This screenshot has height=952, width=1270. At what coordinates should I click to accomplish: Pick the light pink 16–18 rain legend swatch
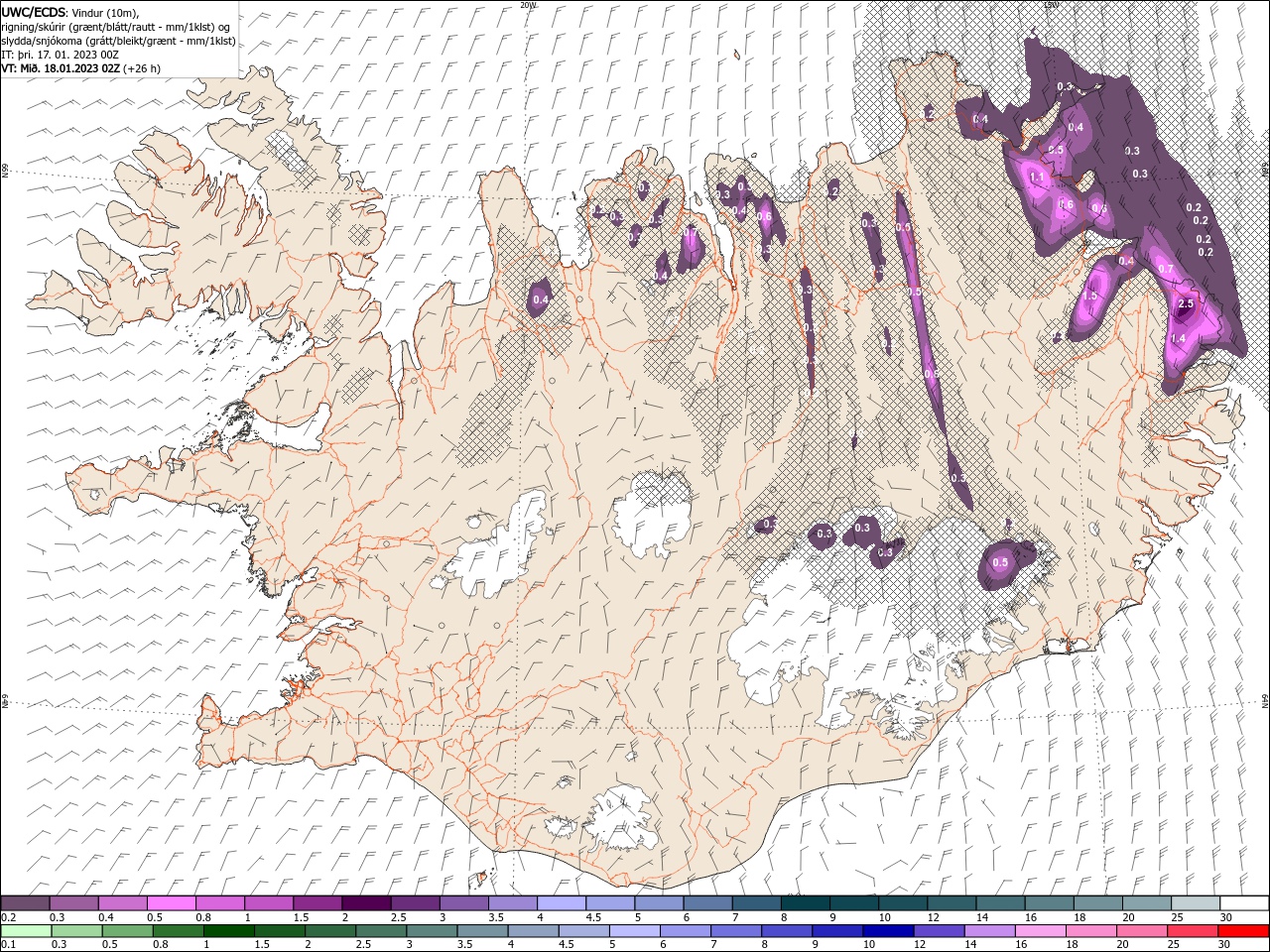click(x=1040, y=931)
